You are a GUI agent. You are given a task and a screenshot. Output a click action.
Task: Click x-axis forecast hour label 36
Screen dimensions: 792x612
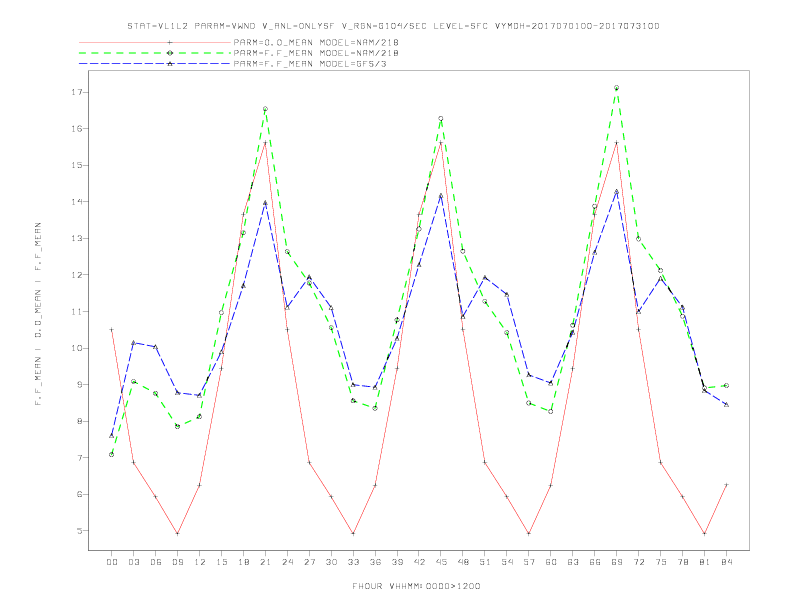click(x=375, y=562)
